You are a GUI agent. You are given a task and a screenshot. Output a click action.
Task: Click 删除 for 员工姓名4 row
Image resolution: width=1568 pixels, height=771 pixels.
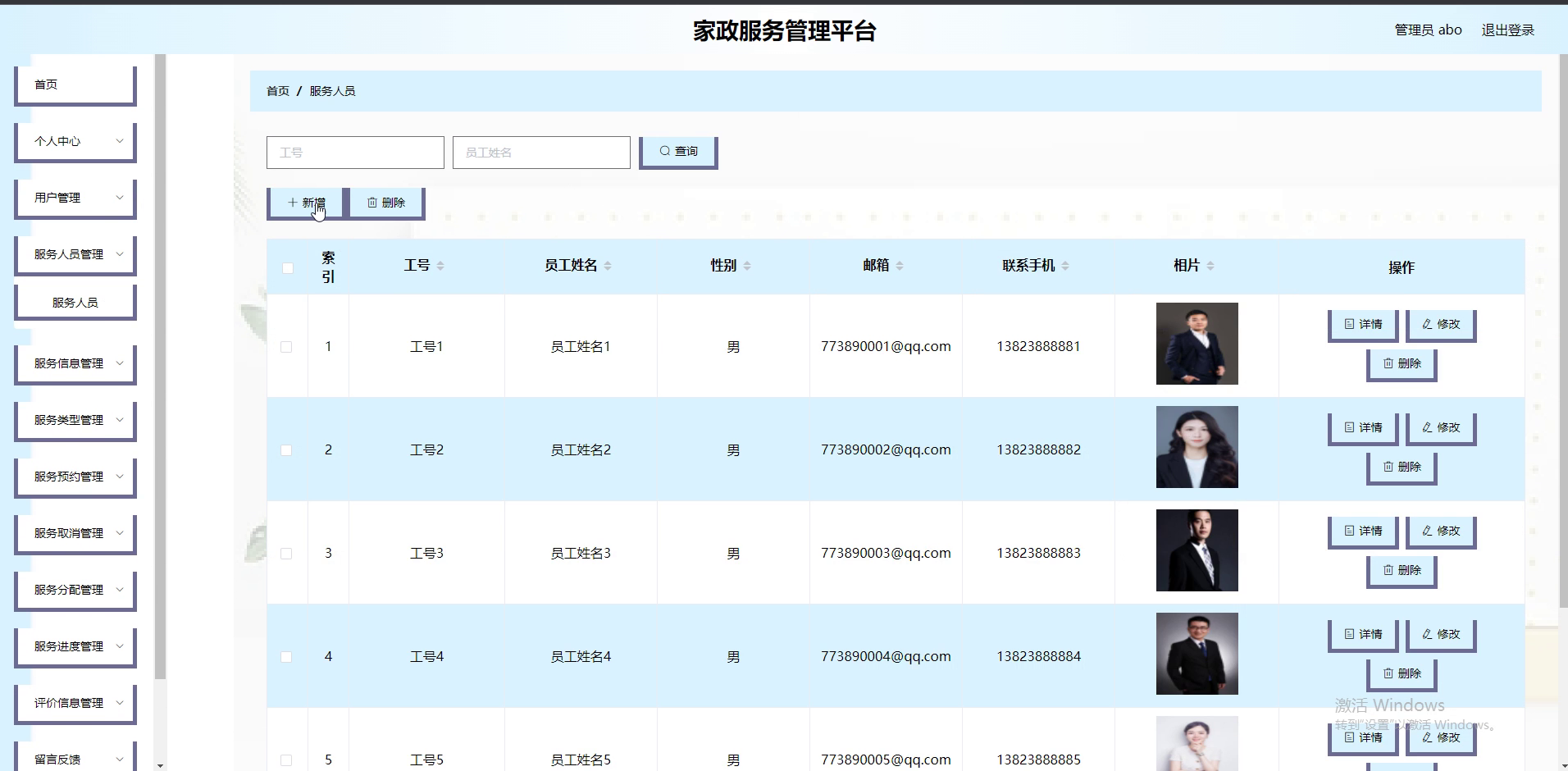pyautogui.click(x=1402, y=674)
